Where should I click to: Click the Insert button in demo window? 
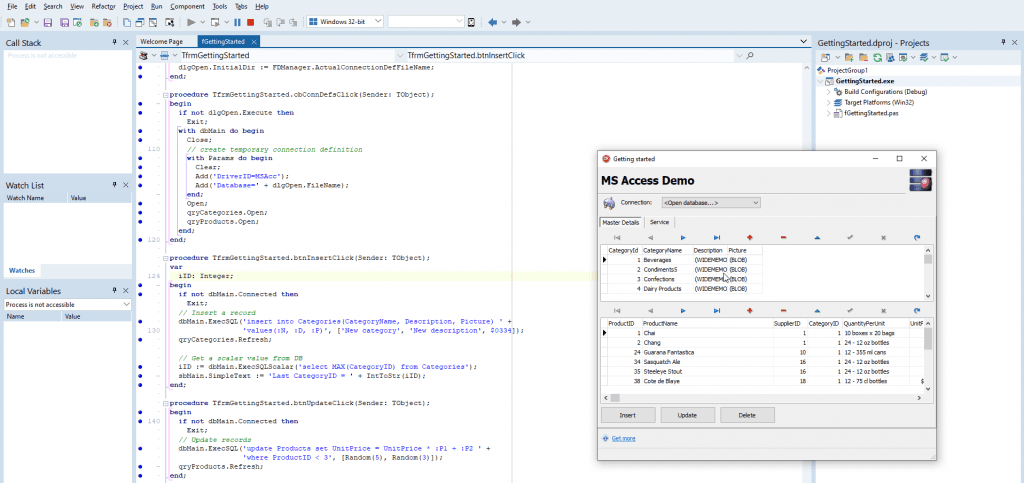(x=628, y=415)
